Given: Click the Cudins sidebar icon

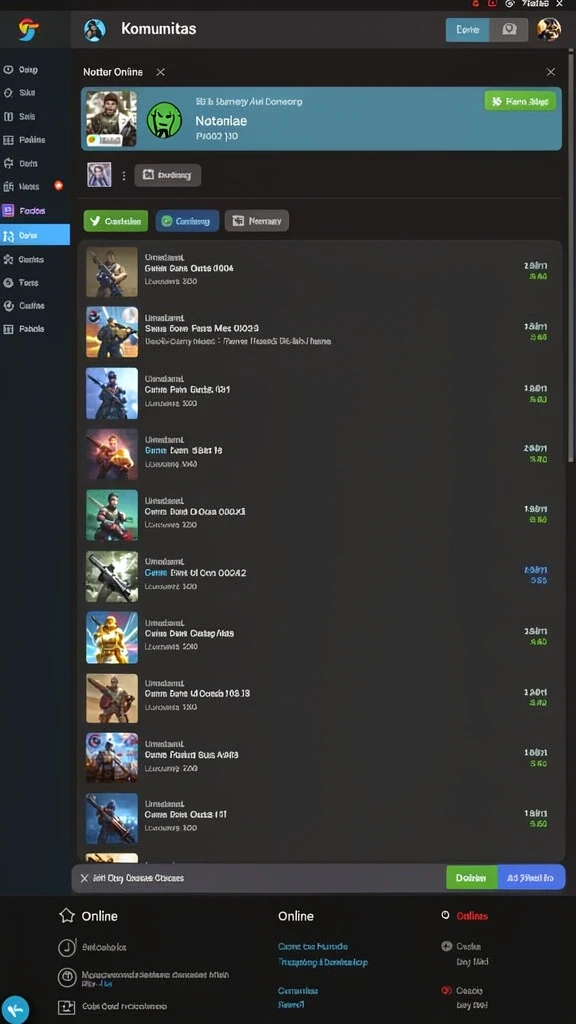Looking at the screenshot, I should (x=8, y=305).
